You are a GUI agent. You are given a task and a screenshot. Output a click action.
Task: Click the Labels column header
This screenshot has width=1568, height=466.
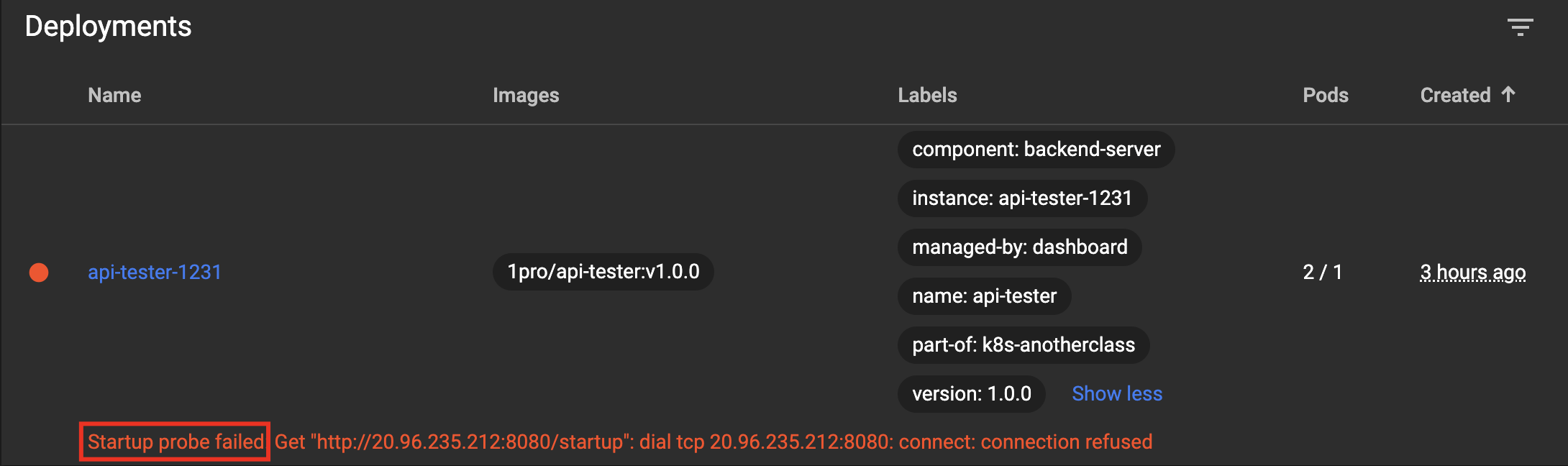pyautogui.click(x=927, y=95)
